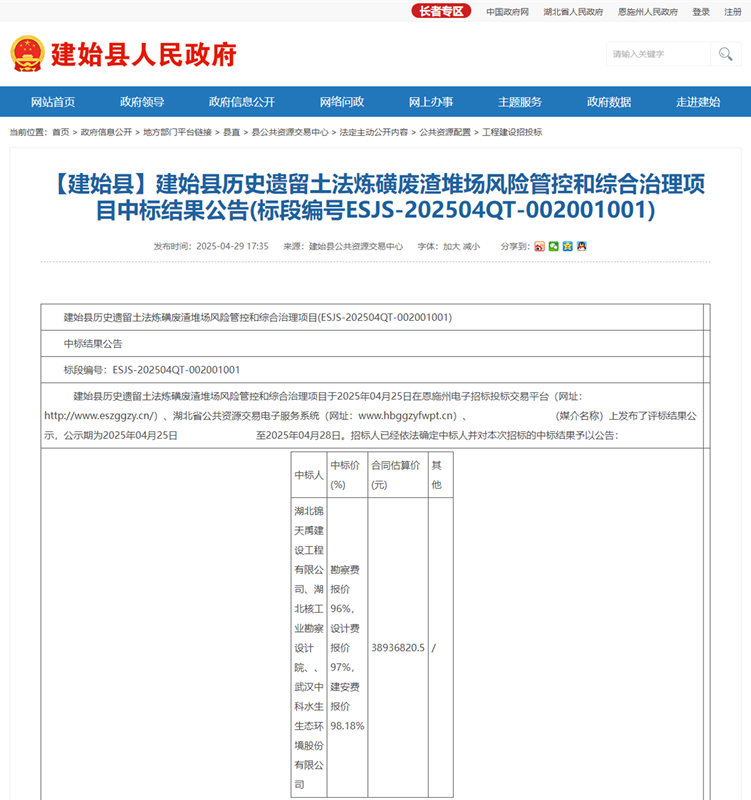Viewport: 751px width, 800px height.
Task: Click the 注册 register link
Action: (x=733, y=12)
